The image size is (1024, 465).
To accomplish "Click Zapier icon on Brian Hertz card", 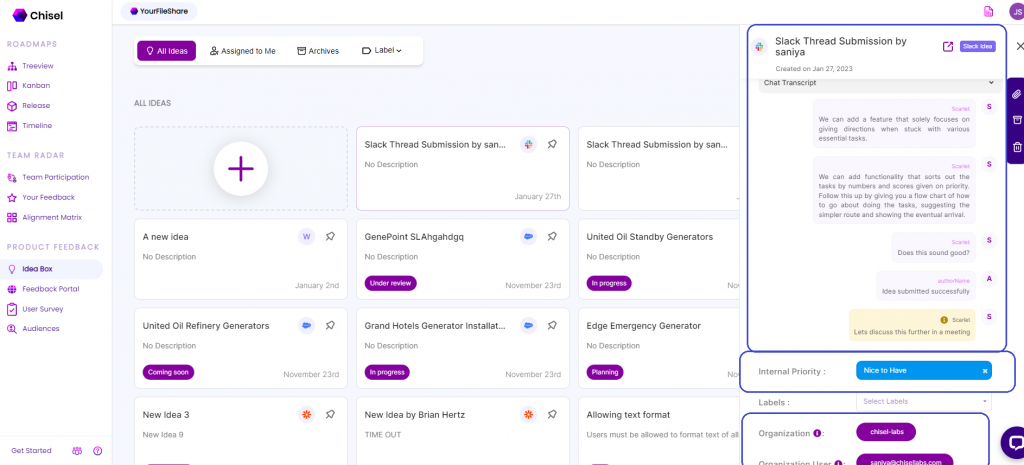I will [x=528, y=414].
